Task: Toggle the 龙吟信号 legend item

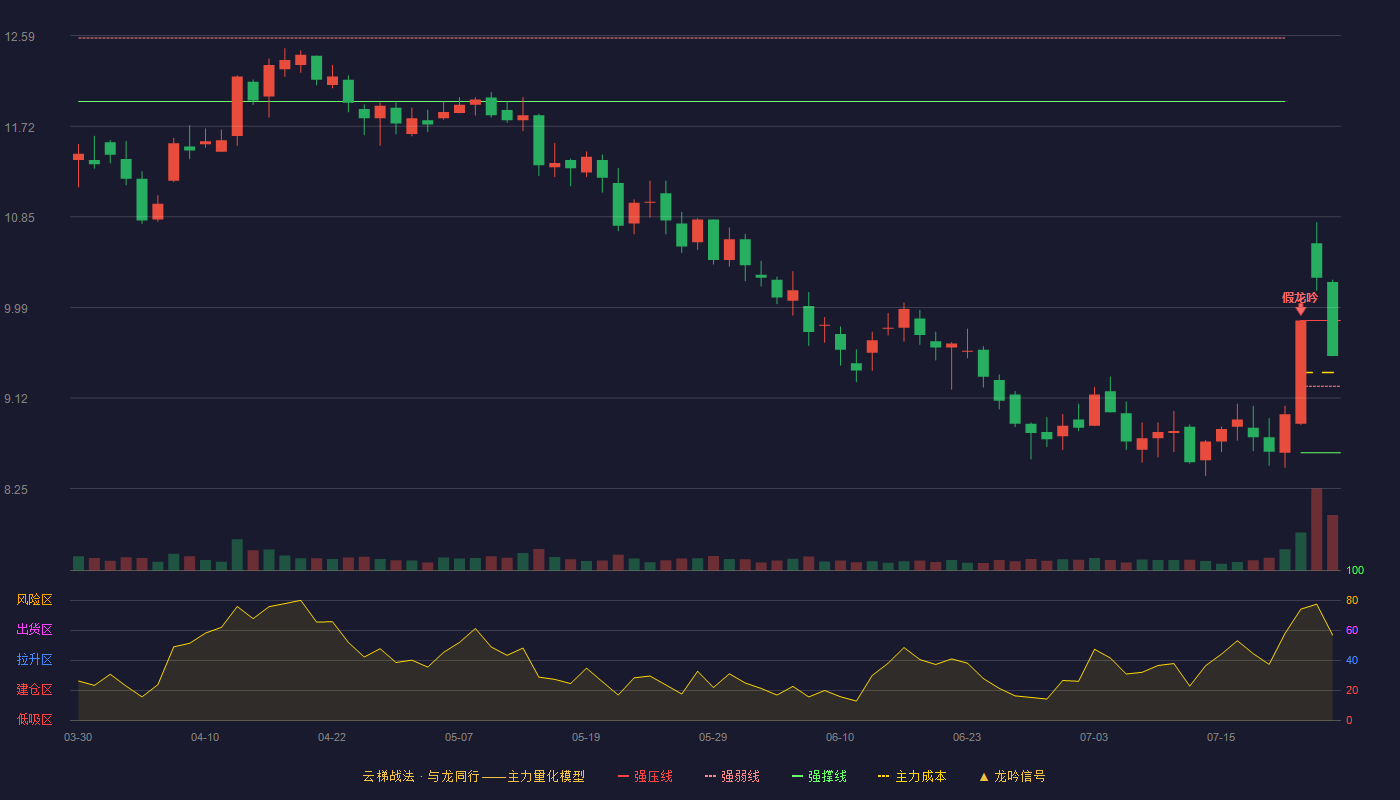Action: tap(1012, 776)
